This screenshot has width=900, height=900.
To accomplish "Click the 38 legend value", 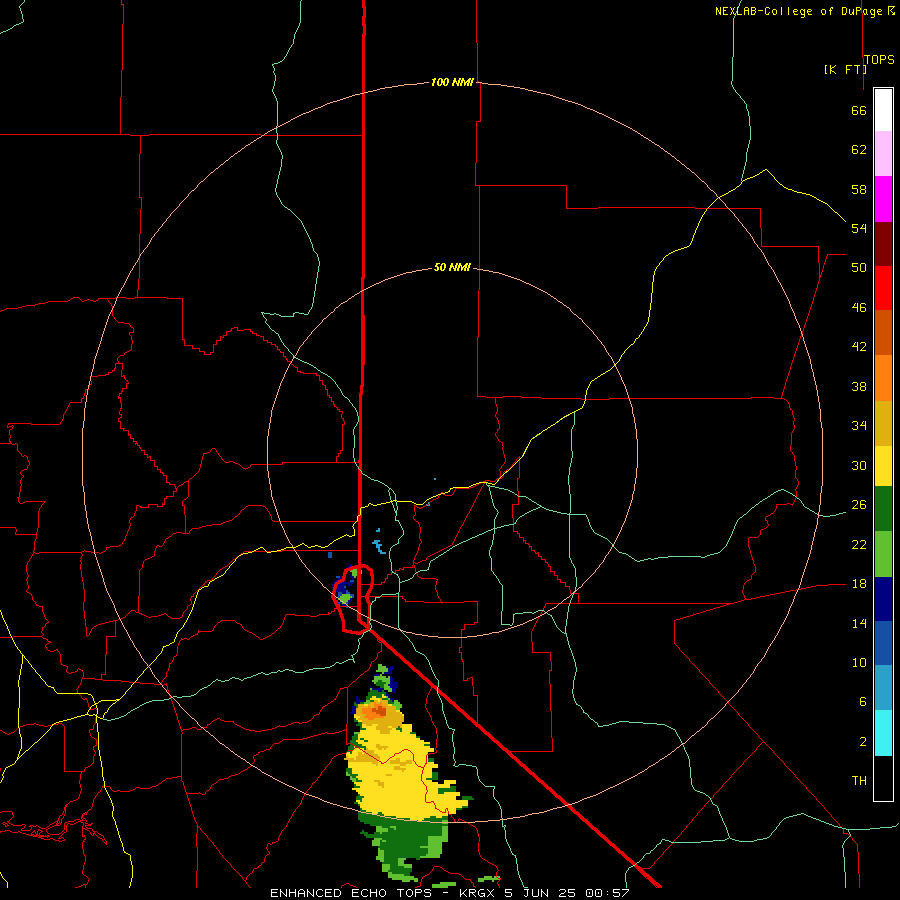I will [x=859, y=387].
